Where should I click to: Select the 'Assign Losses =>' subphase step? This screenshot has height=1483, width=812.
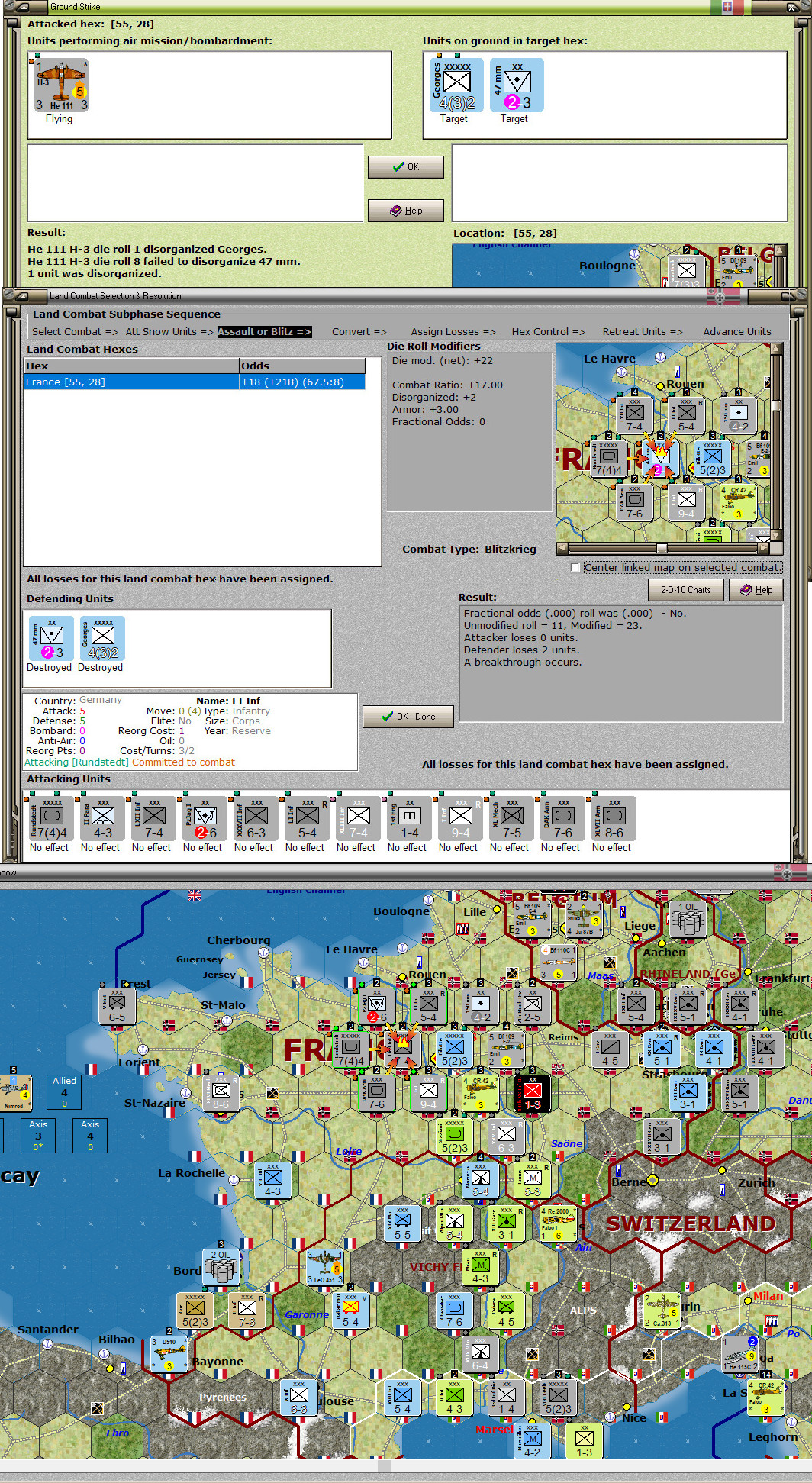[453, 331]
